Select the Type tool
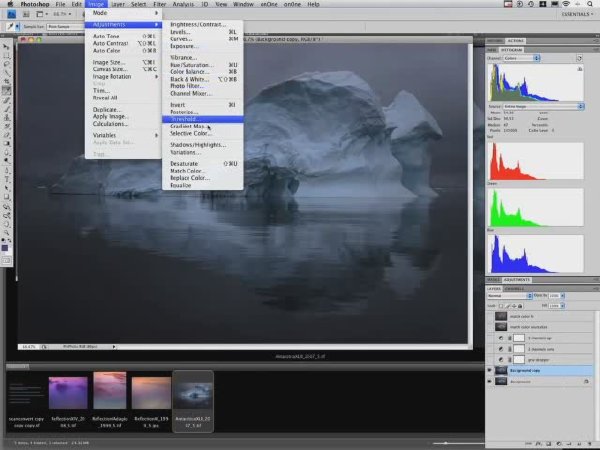This screenshot has height=450, width=600. 7,179
